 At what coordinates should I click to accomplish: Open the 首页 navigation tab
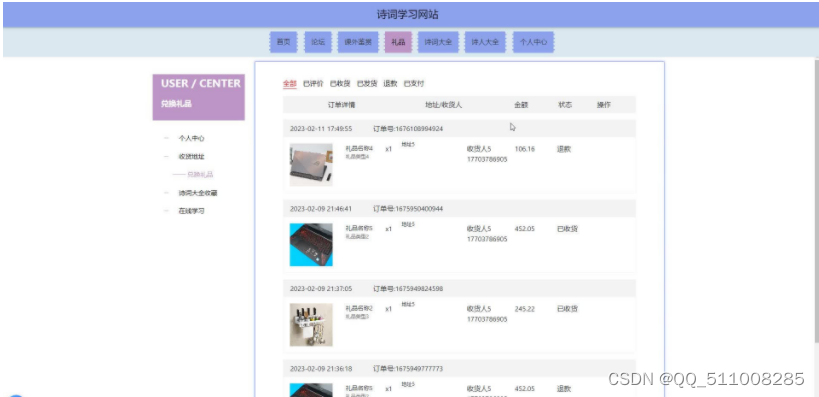(x=283, y=42)
